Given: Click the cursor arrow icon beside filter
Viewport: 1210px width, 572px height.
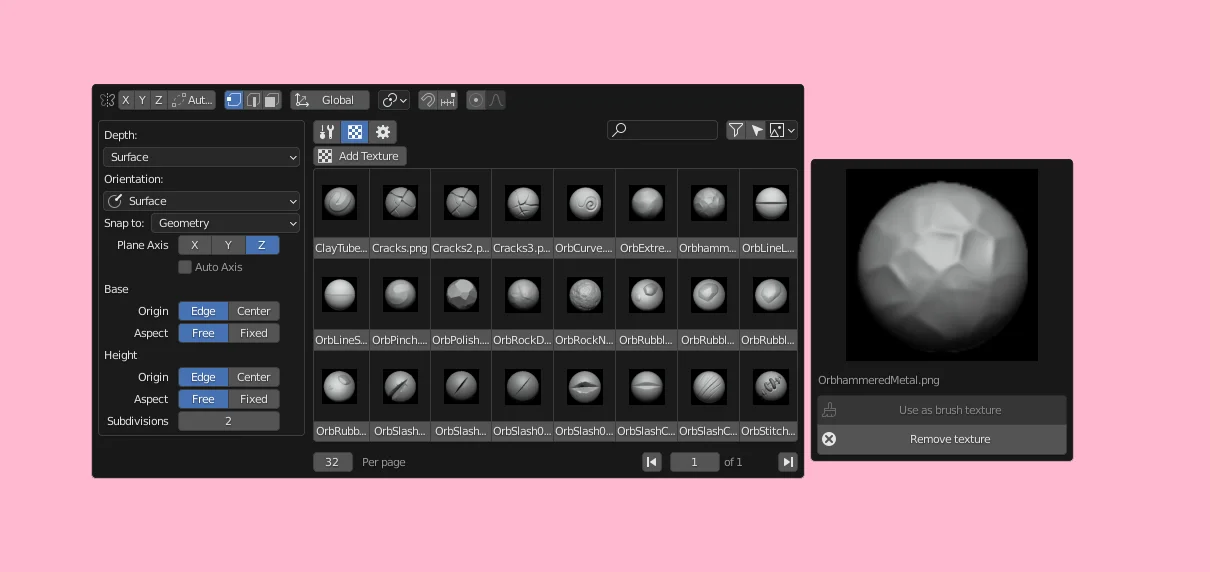Looking at the screenshot, I should (757, 130).
